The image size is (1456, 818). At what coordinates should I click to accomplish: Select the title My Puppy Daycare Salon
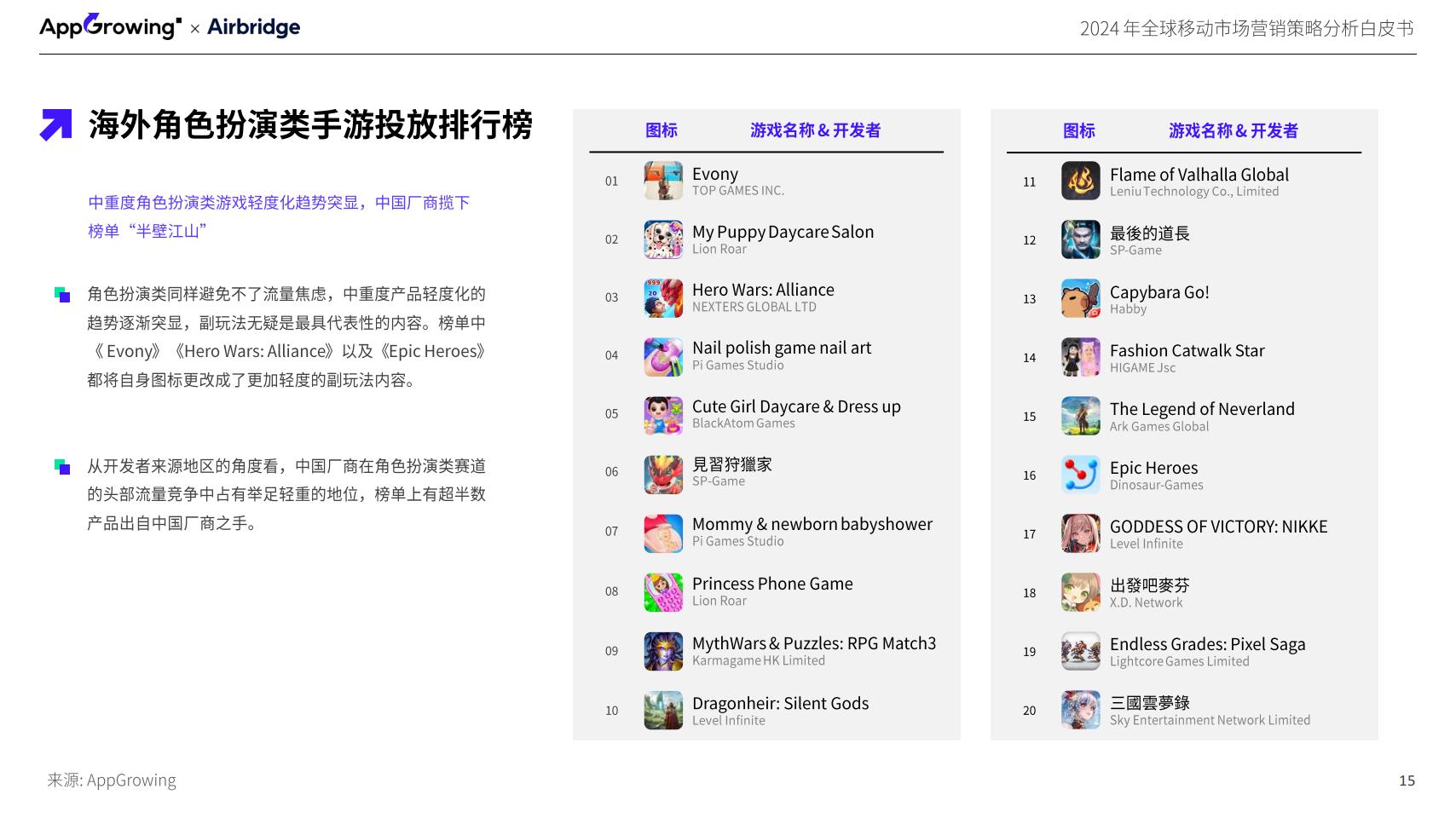[x=783, y=232]
